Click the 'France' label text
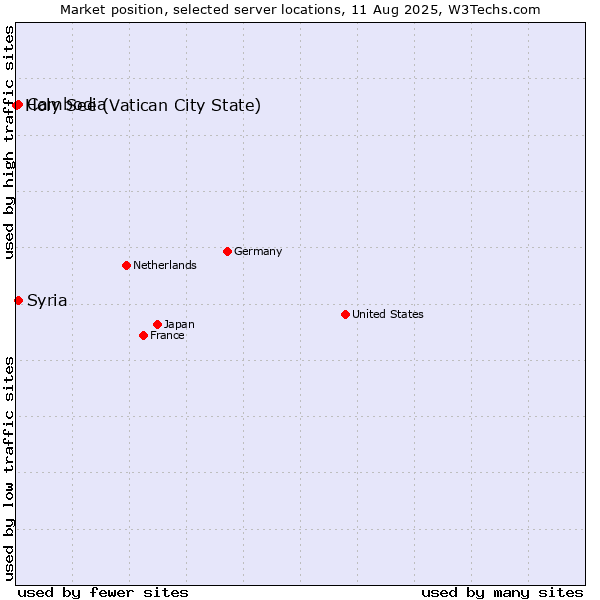Image resolution: width=600 pixels, height=600 pixels. pyautogui.click(x=167, y=336)
